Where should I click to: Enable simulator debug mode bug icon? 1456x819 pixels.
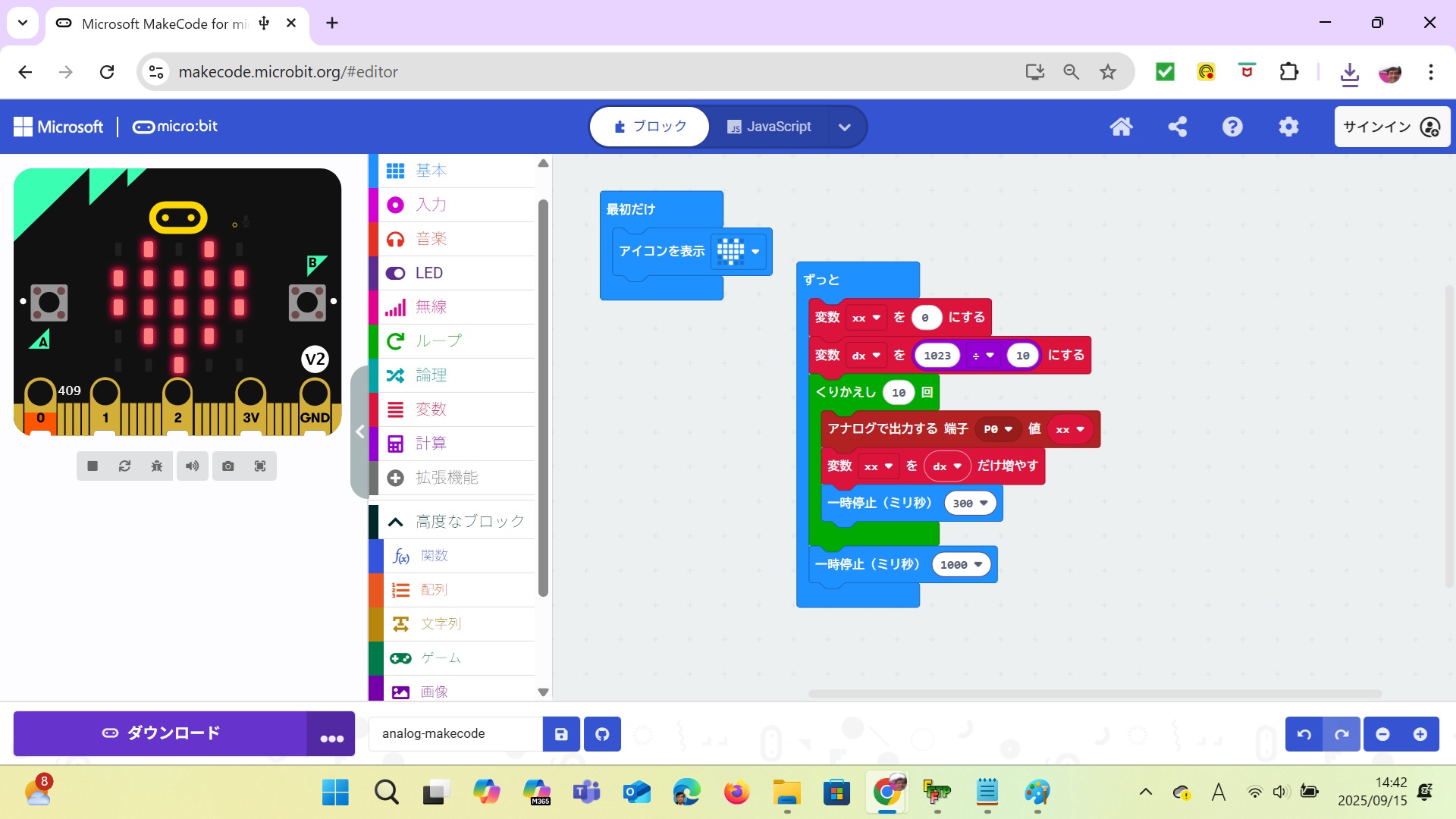157,466
